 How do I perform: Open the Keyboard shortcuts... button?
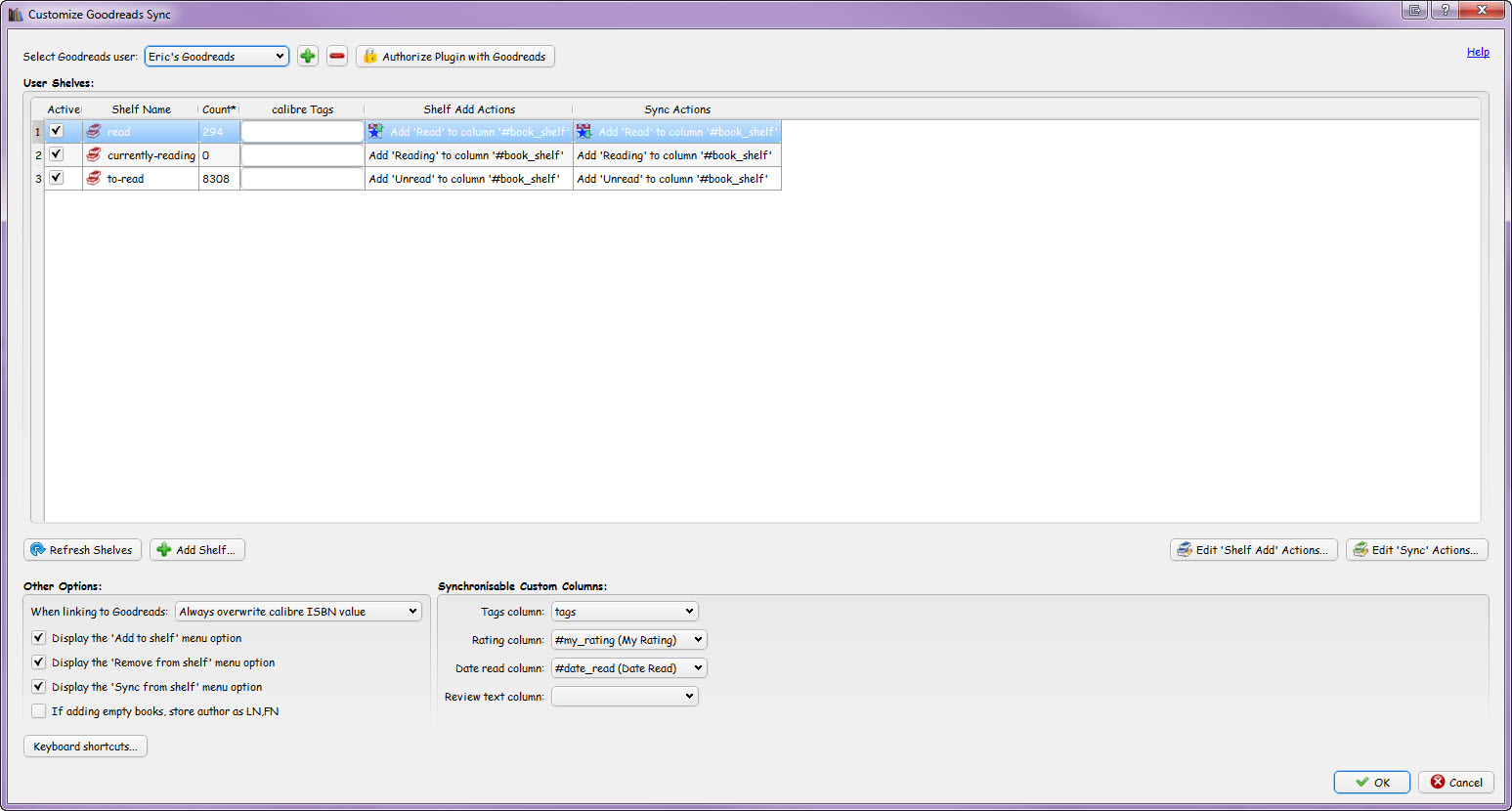click(85, 747)
